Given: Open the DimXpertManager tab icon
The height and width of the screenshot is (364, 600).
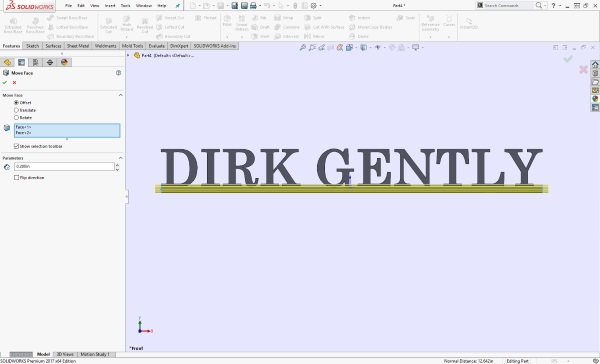Looking at the screenshot, I should click(50, 62).
